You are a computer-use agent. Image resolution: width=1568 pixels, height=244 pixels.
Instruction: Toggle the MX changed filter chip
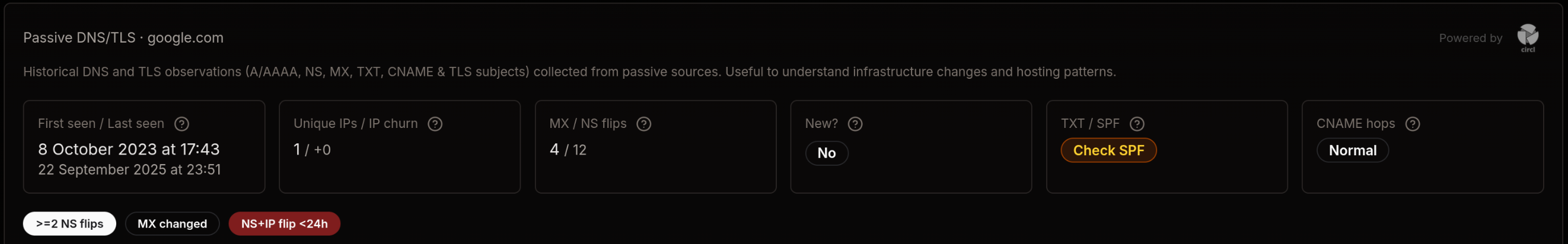[171, 223]
